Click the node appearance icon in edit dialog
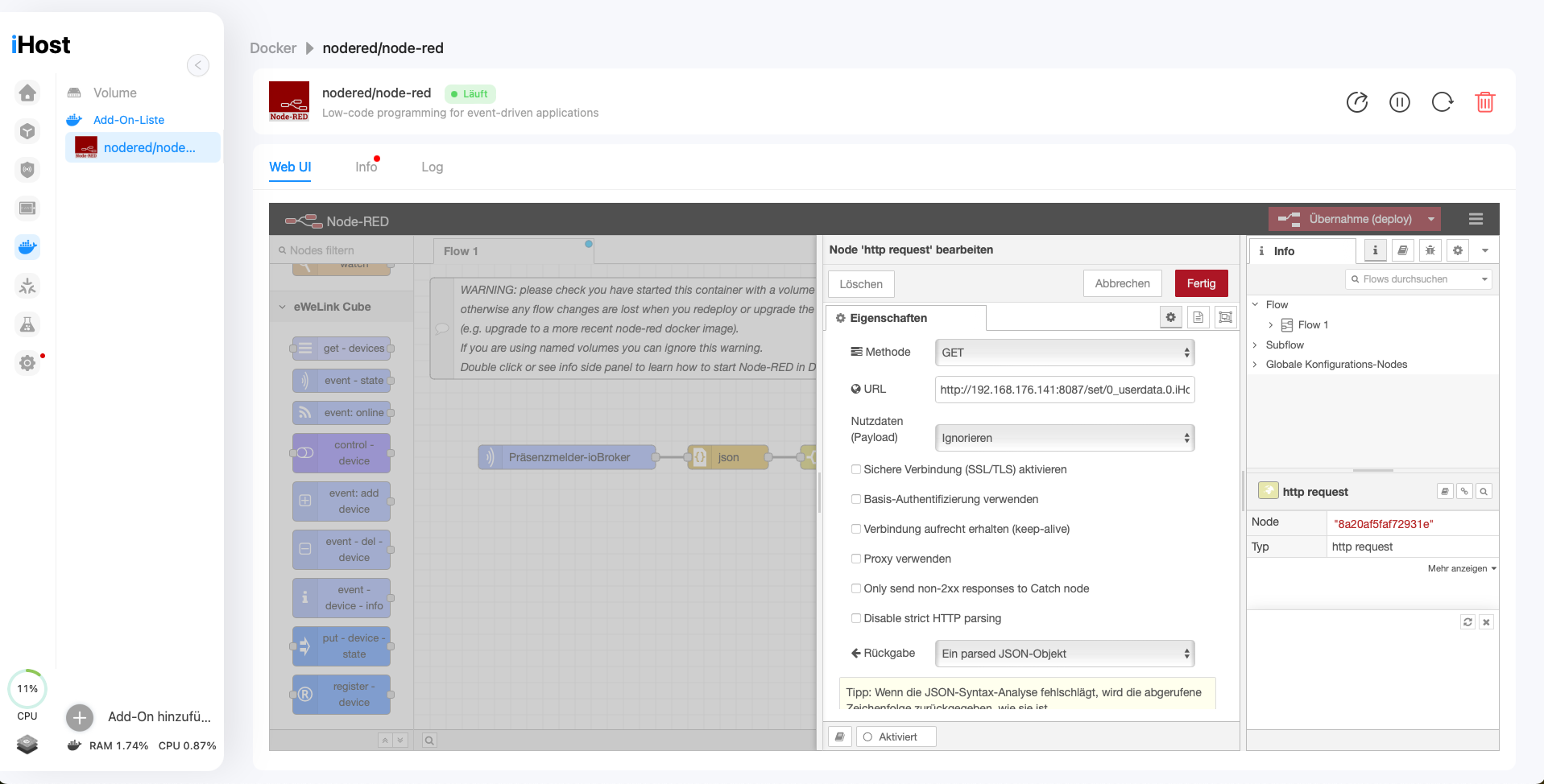 coord(1225,317)
